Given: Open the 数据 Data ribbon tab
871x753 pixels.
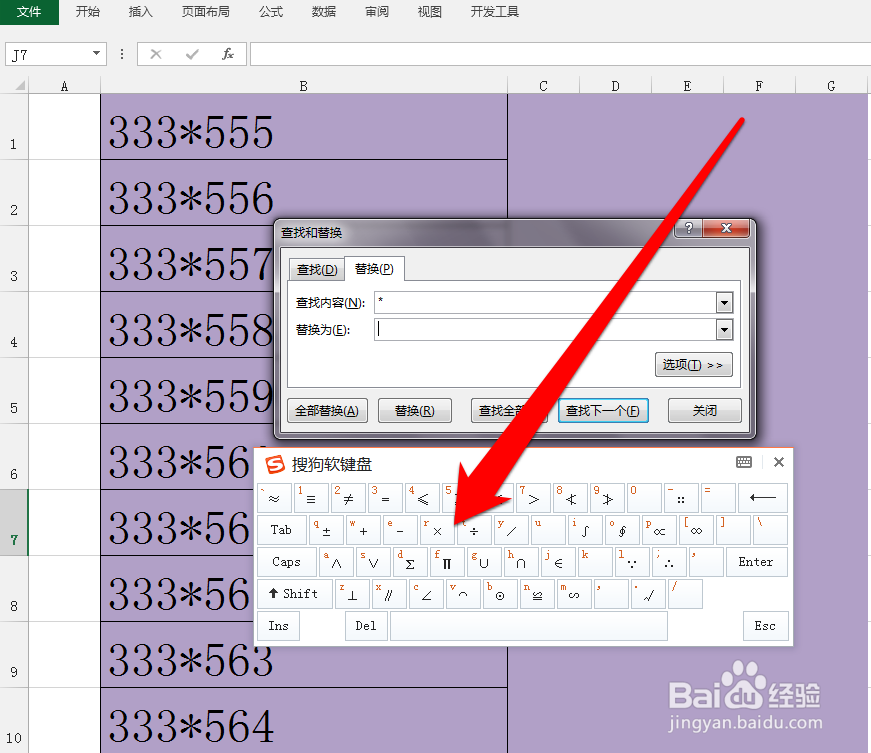Looking at the screenshot, I should (324, 12).
